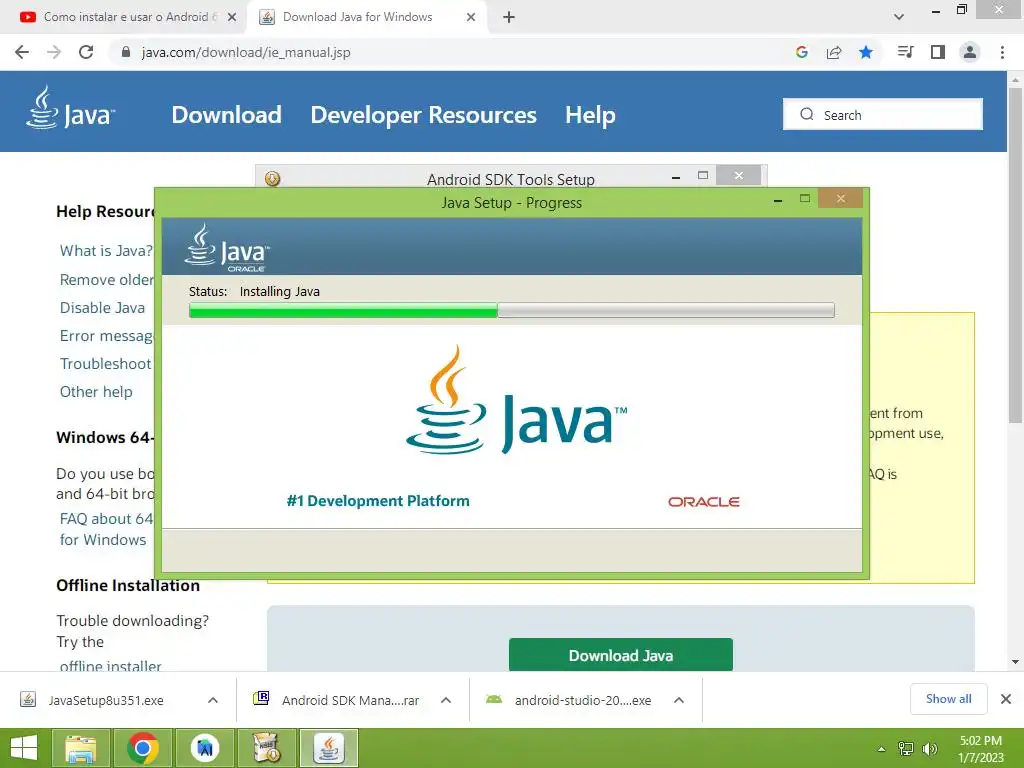Click the share page icon
1024x768 pixels.
coord(834,52)
